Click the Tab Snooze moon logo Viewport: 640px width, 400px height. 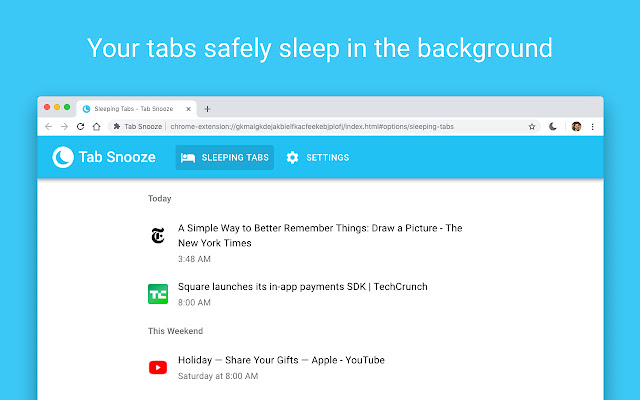(x=62, y=157)
